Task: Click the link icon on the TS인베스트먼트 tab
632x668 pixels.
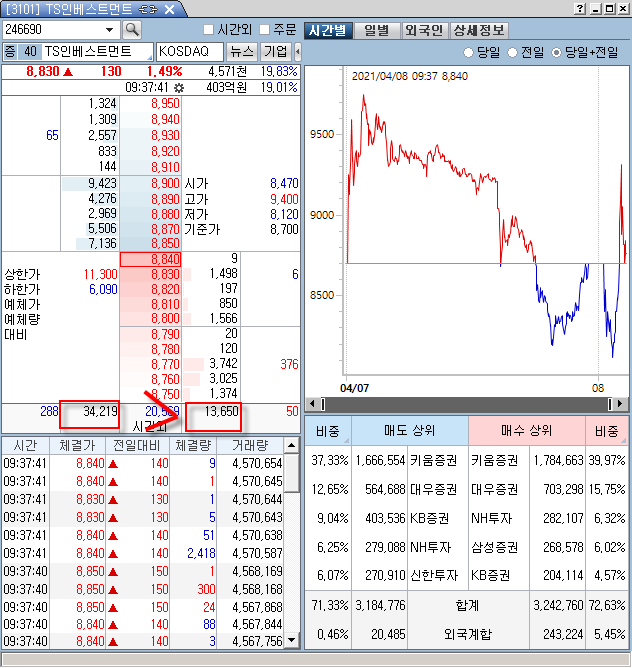Action: (149, 9)
